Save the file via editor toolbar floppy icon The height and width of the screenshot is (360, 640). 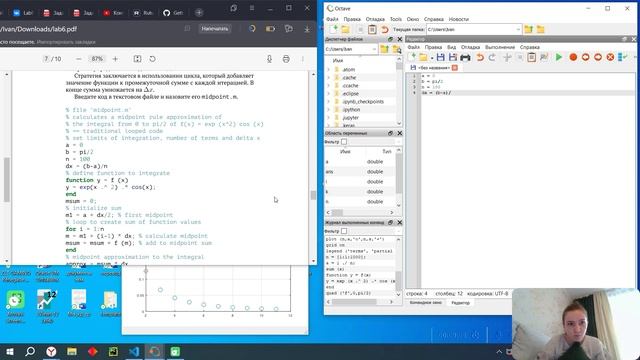pyautogui.click(x=440, y=57)
